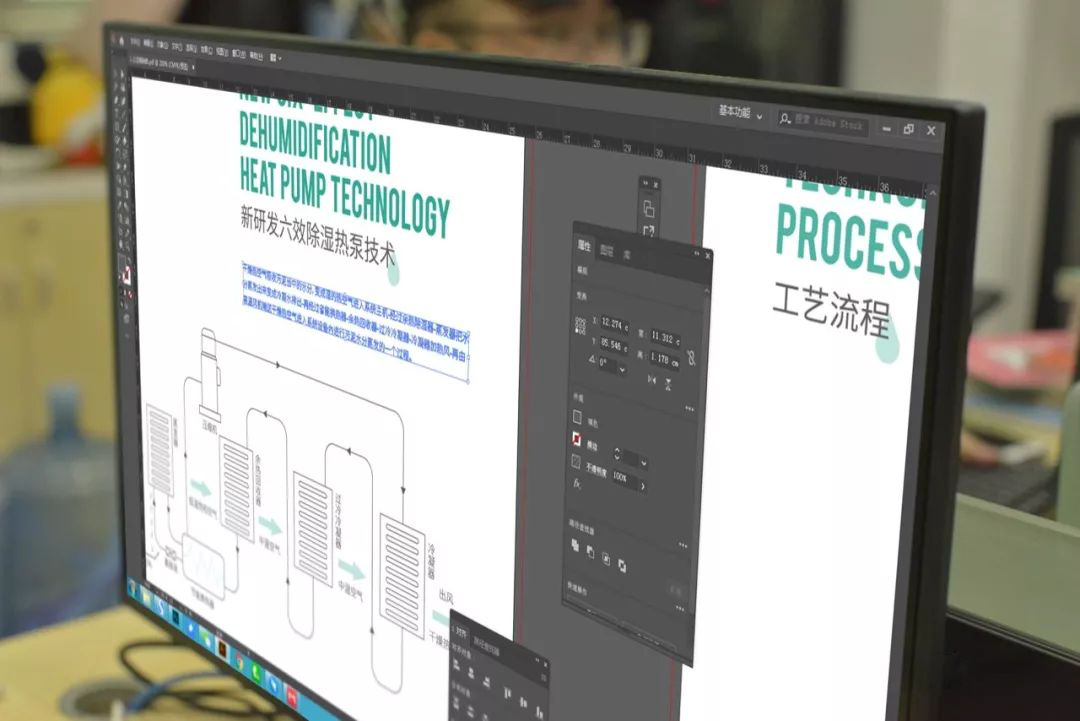Click the Intersect pathfinder icon
The height and width of the screenshot is (721, 1080).
[606, 559]
